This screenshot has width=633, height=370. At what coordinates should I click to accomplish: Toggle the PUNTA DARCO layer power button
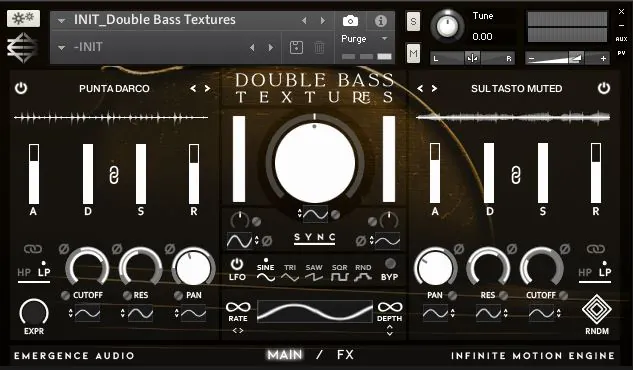pos(21,88)
